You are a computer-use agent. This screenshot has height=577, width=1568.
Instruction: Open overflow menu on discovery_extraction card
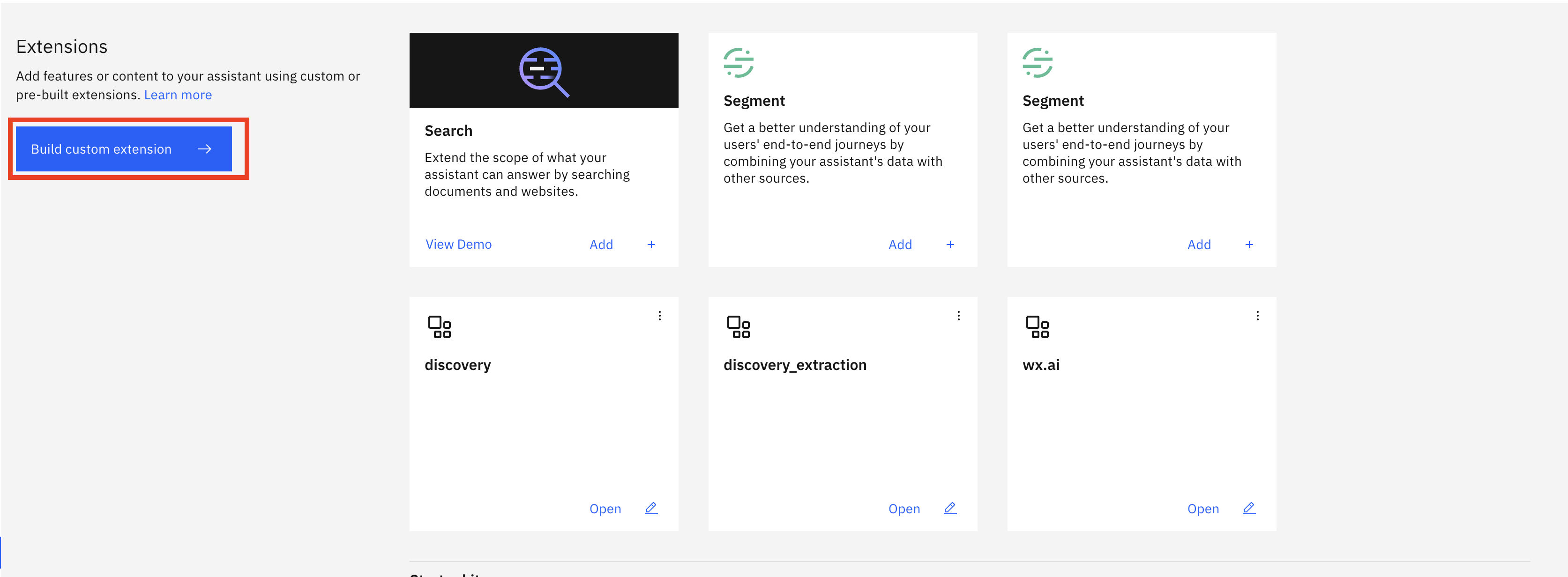coord(958,316)
